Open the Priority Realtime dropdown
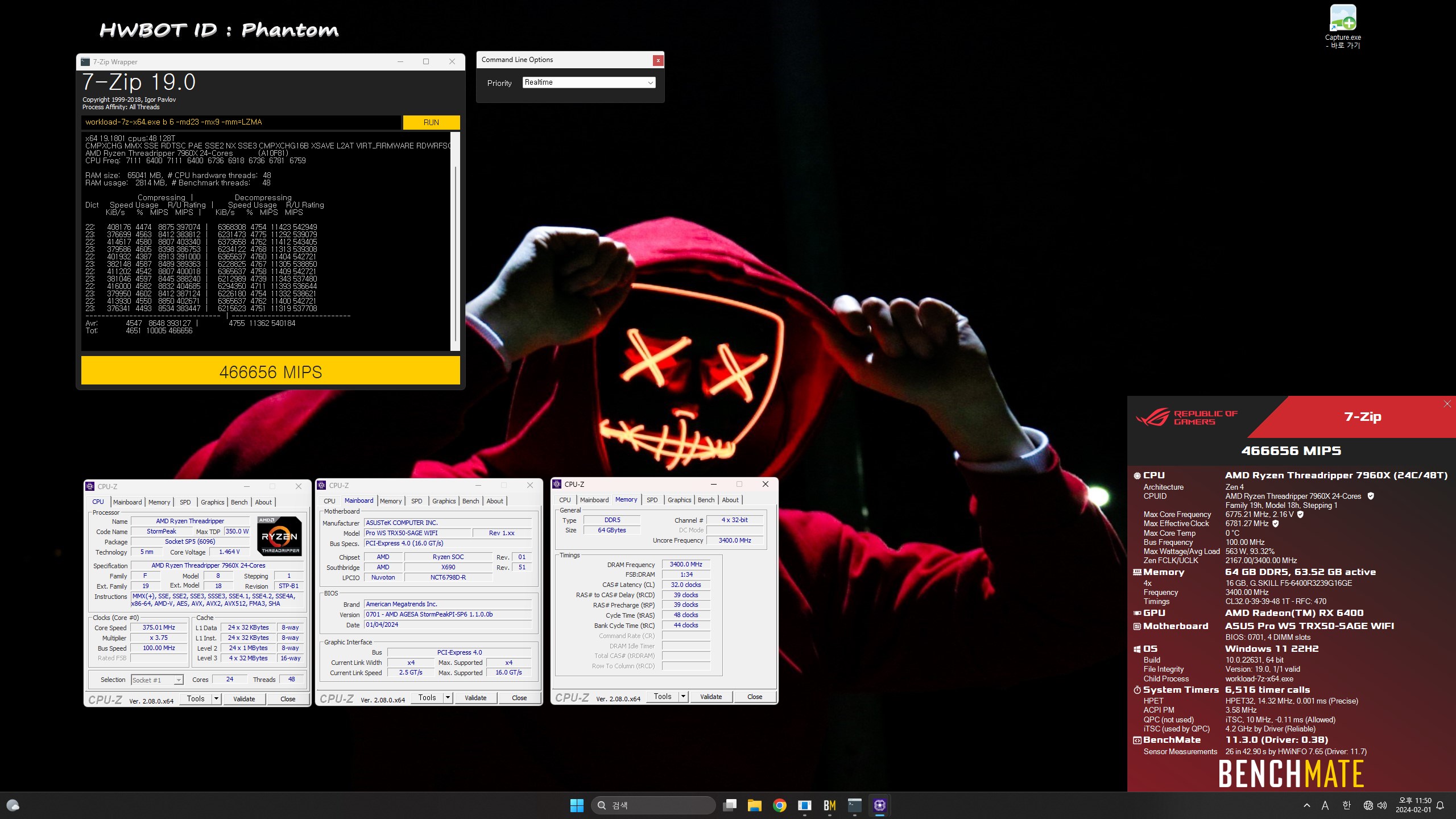Screen dimensions: 1456x819 [x=589, y=82]
